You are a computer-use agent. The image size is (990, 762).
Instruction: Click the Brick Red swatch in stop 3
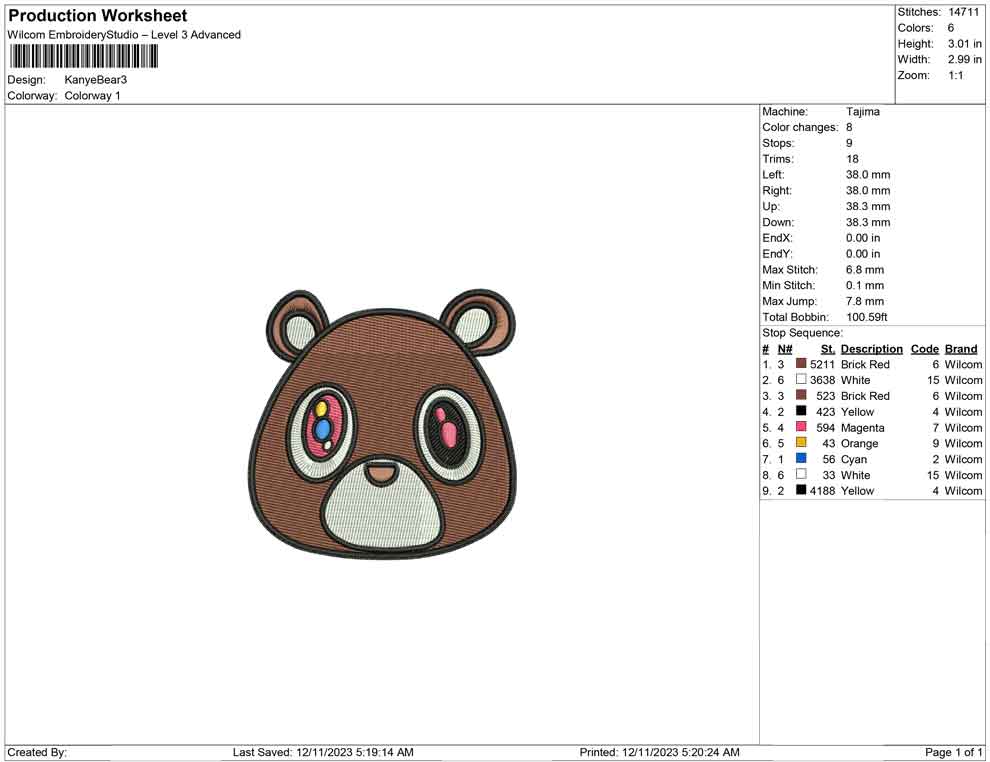801,395
